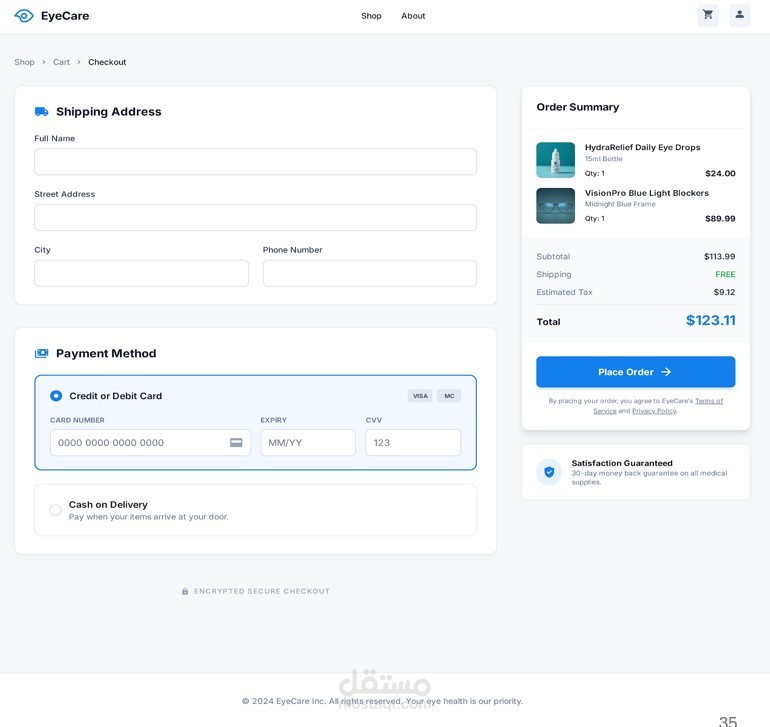
Task: Focus the City input field
Action: [141, 273]
